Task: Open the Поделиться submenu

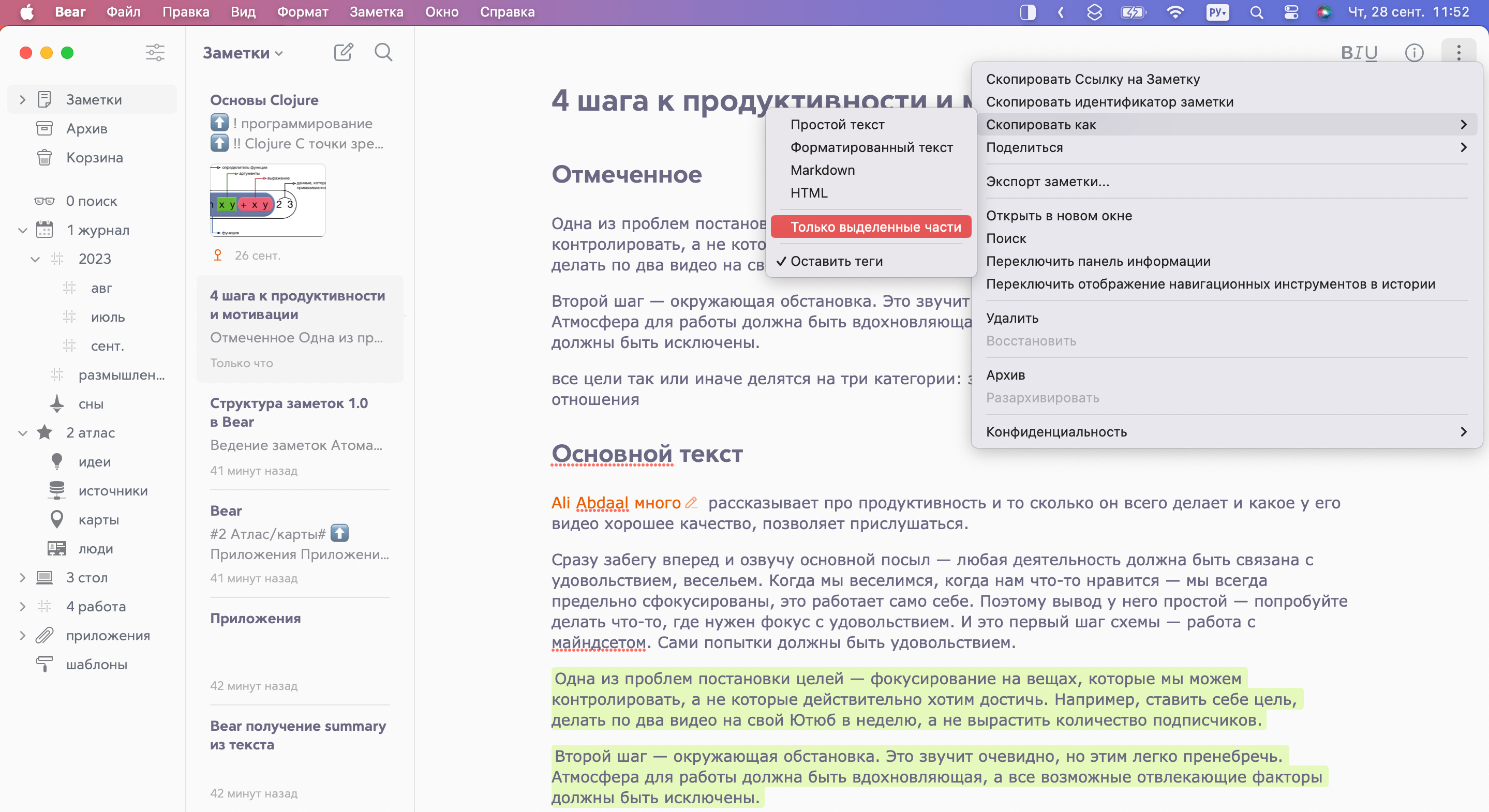Action: pos(1226,147)
